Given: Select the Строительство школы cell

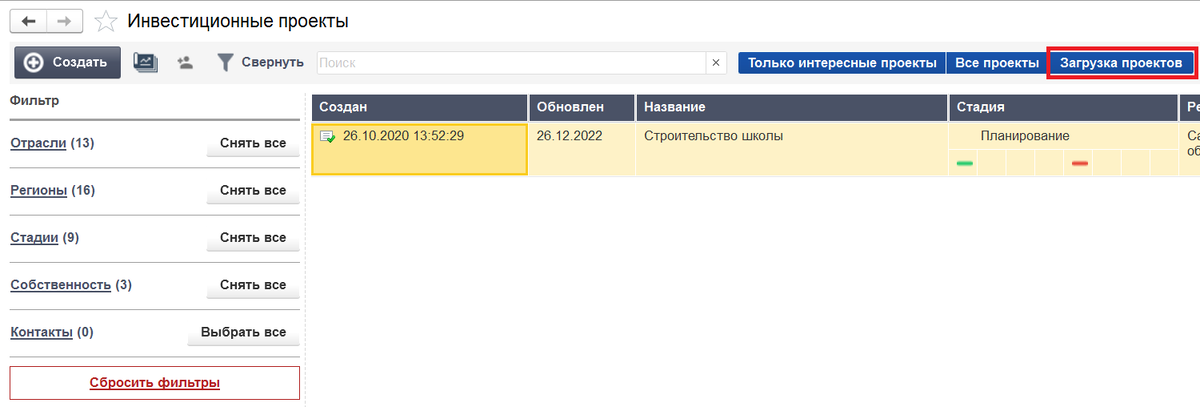Looking at the screenshot, I should (x=792, y=149).
